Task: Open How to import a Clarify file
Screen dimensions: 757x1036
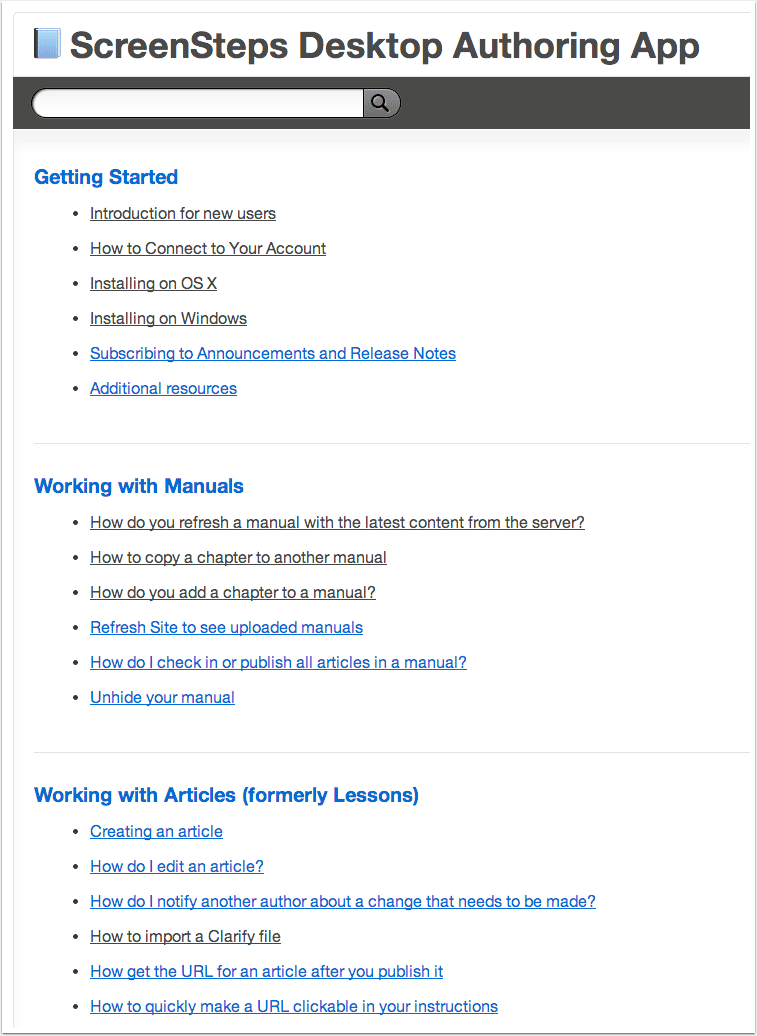Action: click(186, 936)
